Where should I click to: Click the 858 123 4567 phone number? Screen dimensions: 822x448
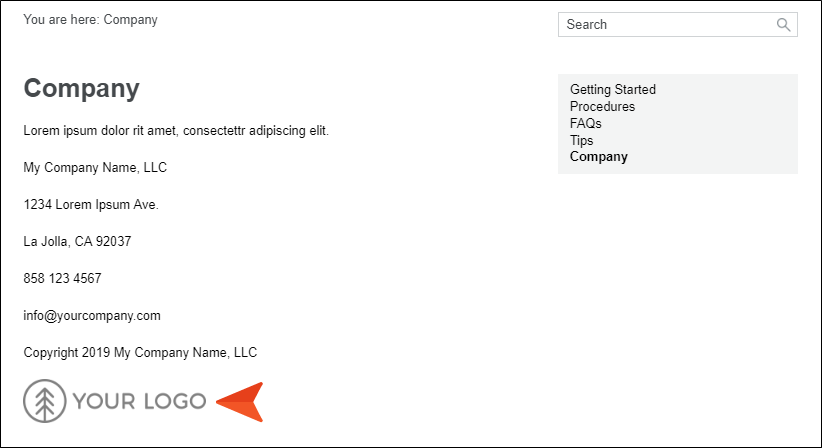point(62,278)
